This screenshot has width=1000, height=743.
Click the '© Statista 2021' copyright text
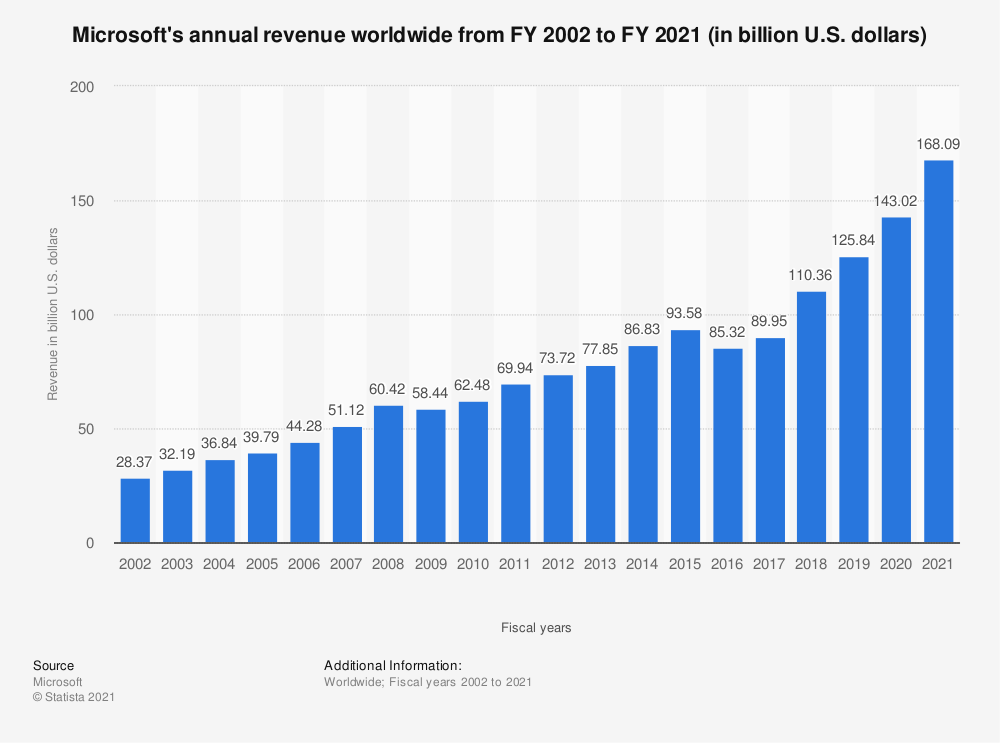(x=74, y=698)
